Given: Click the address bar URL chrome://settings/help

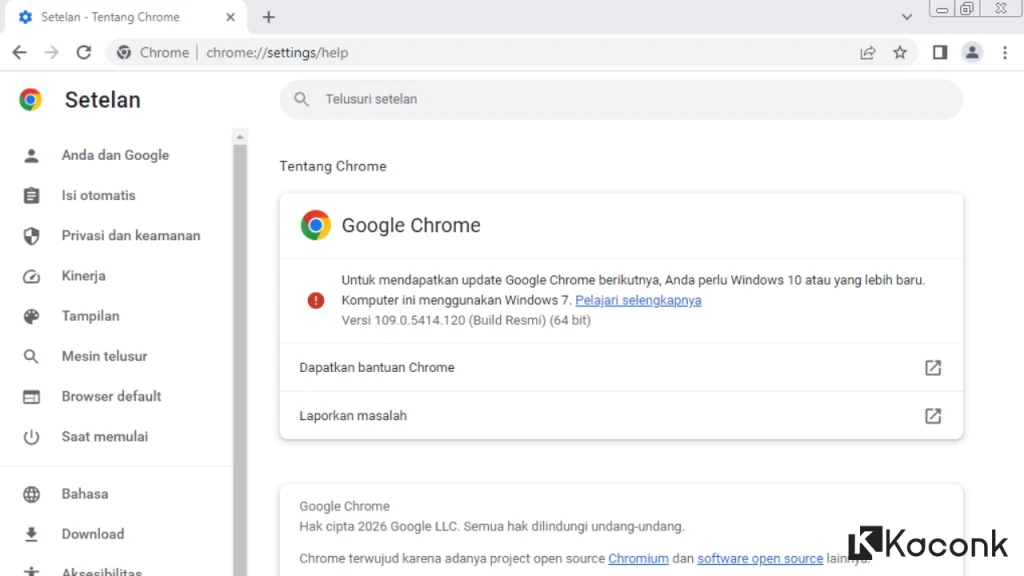Looking at the screenshot, I should pos(277,52).
